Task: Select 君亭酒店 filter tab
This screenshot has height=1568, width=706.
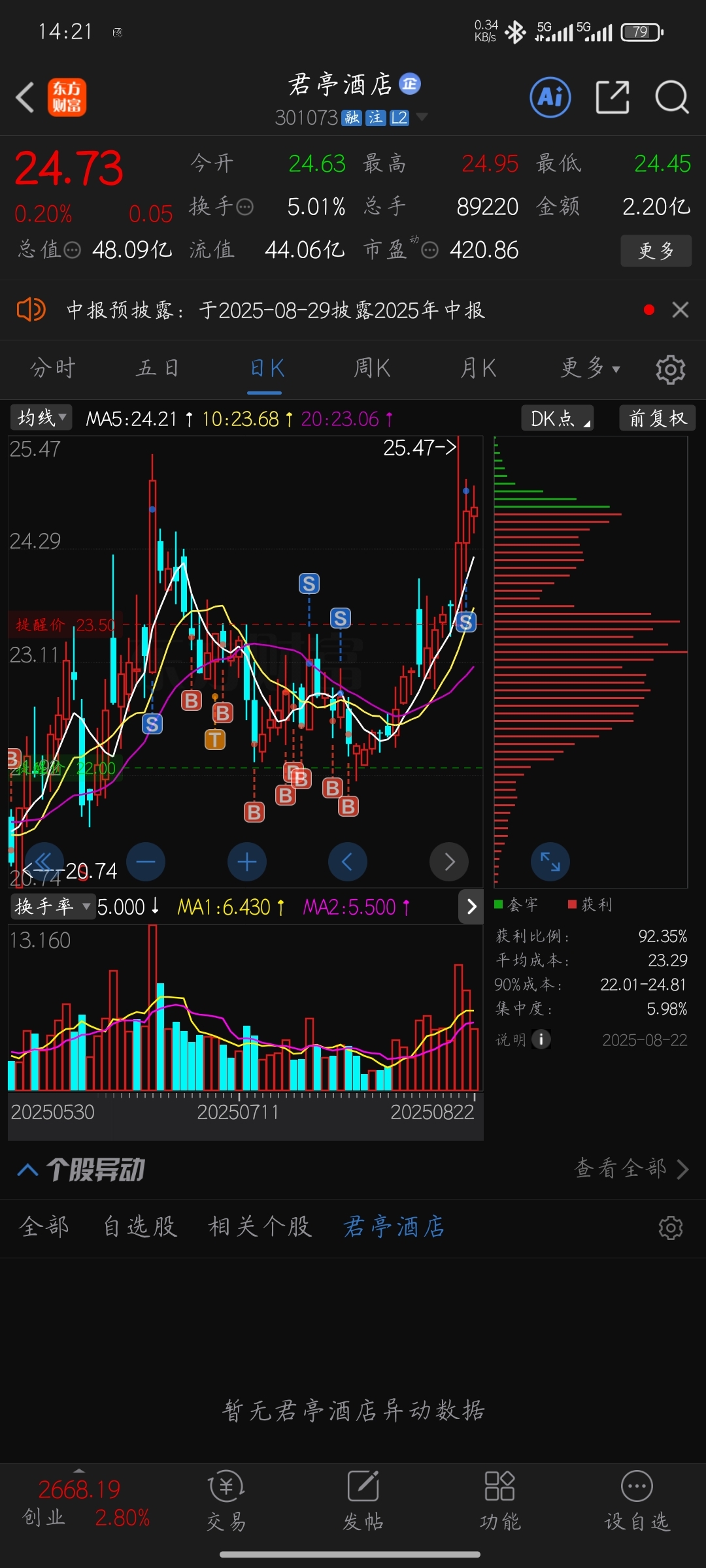Action: coord(394,1227)
